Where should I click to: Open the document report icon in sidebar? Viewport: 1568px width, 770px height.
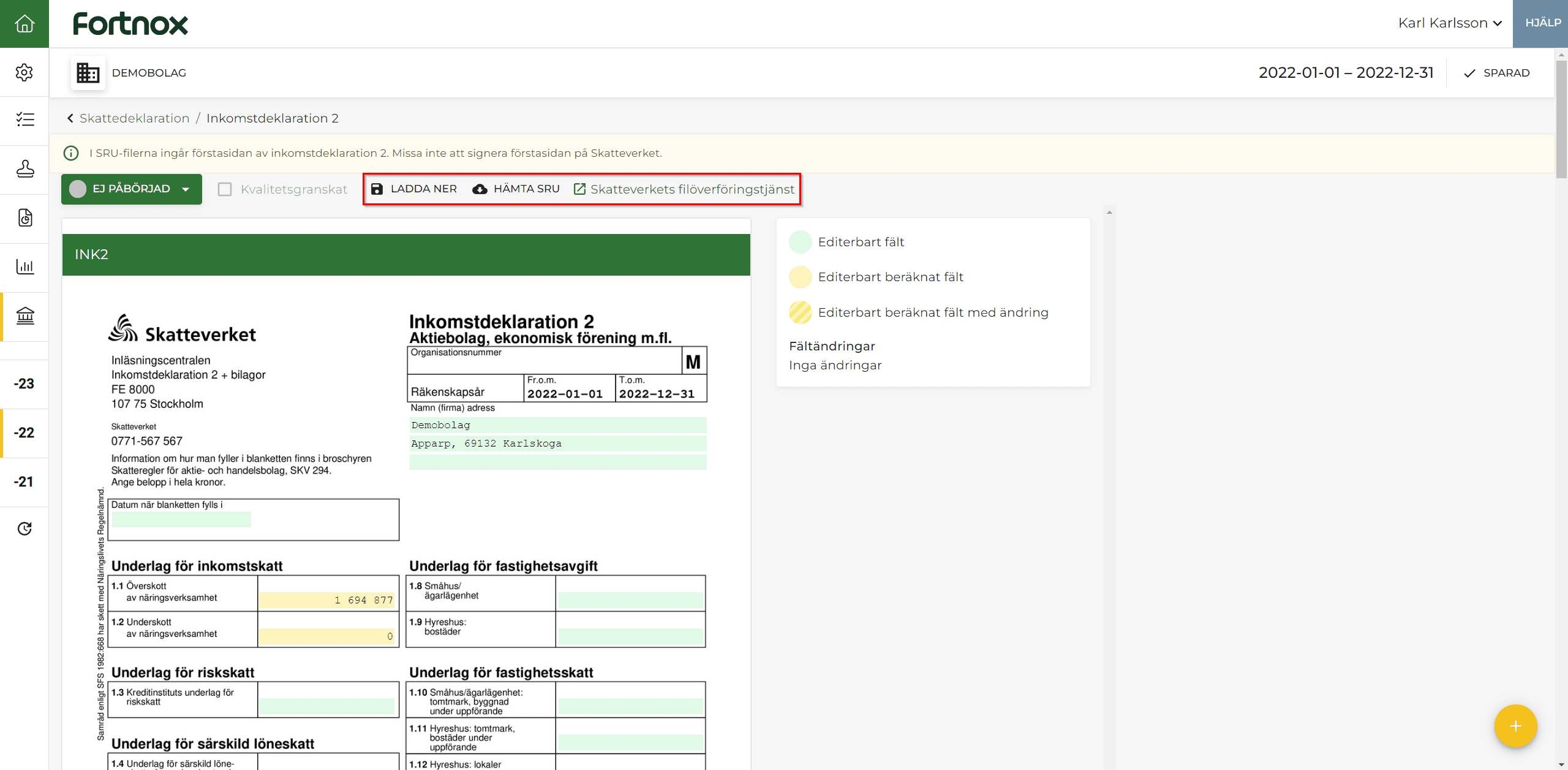[24, 217]
